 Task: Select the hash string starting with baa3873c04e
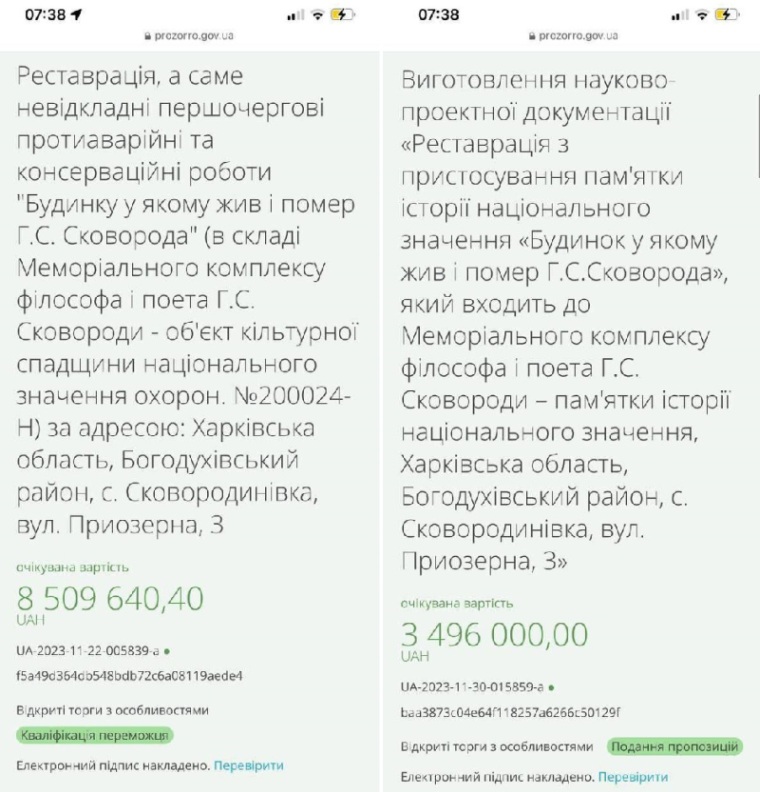click(511, 712)
